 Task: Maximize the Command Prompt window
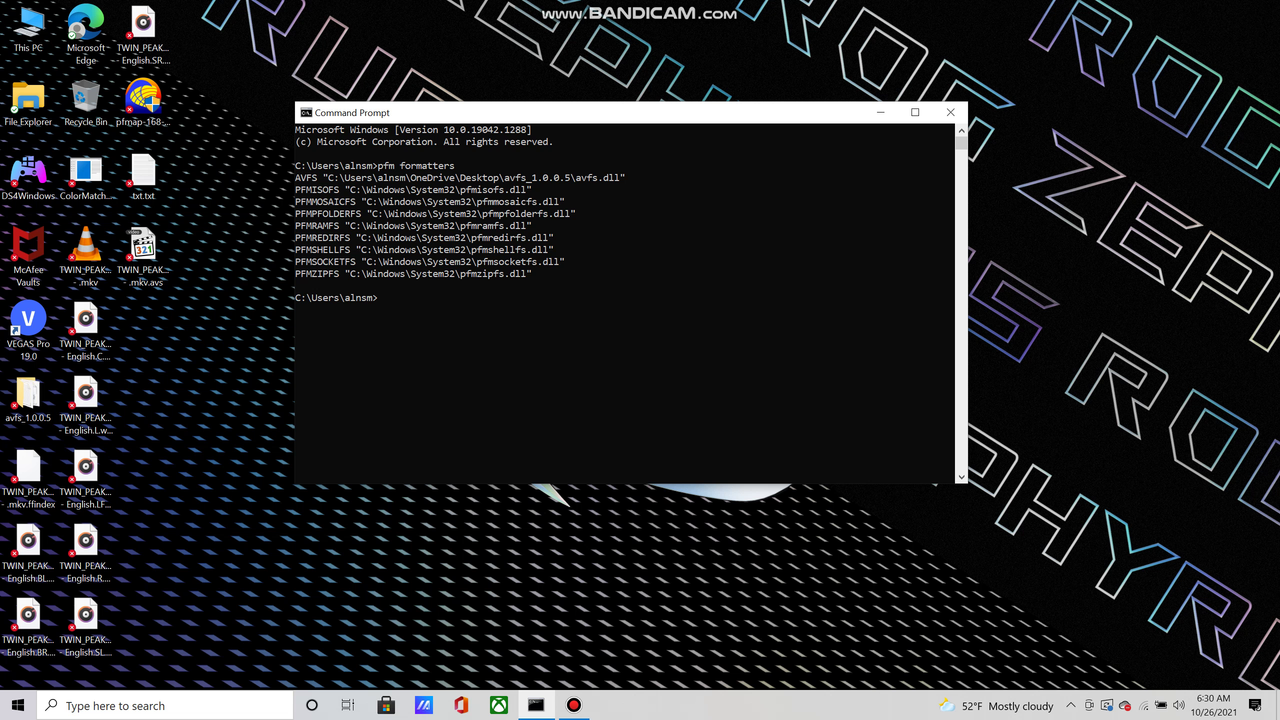pos(915,113)
